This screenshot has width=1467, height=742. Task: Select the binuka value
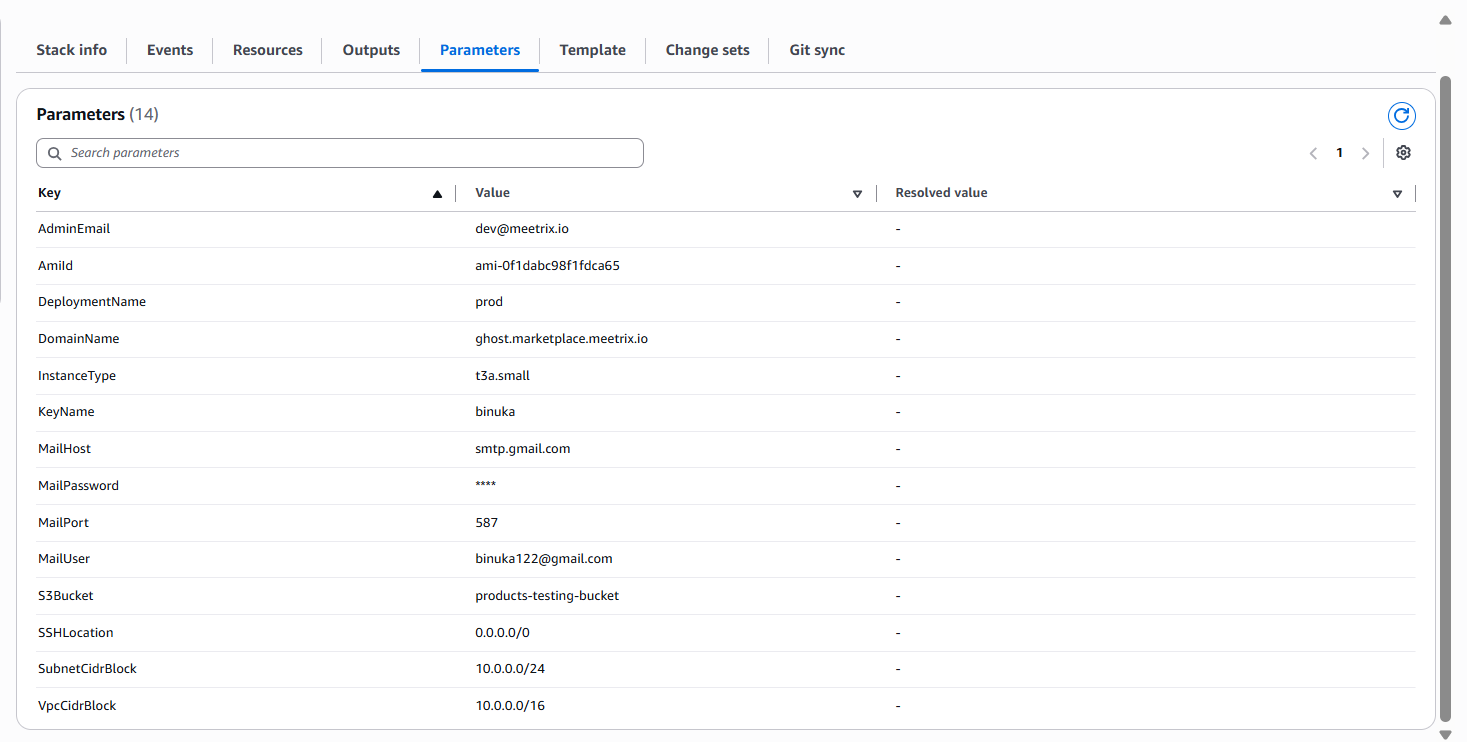click(x=495, y=412)
